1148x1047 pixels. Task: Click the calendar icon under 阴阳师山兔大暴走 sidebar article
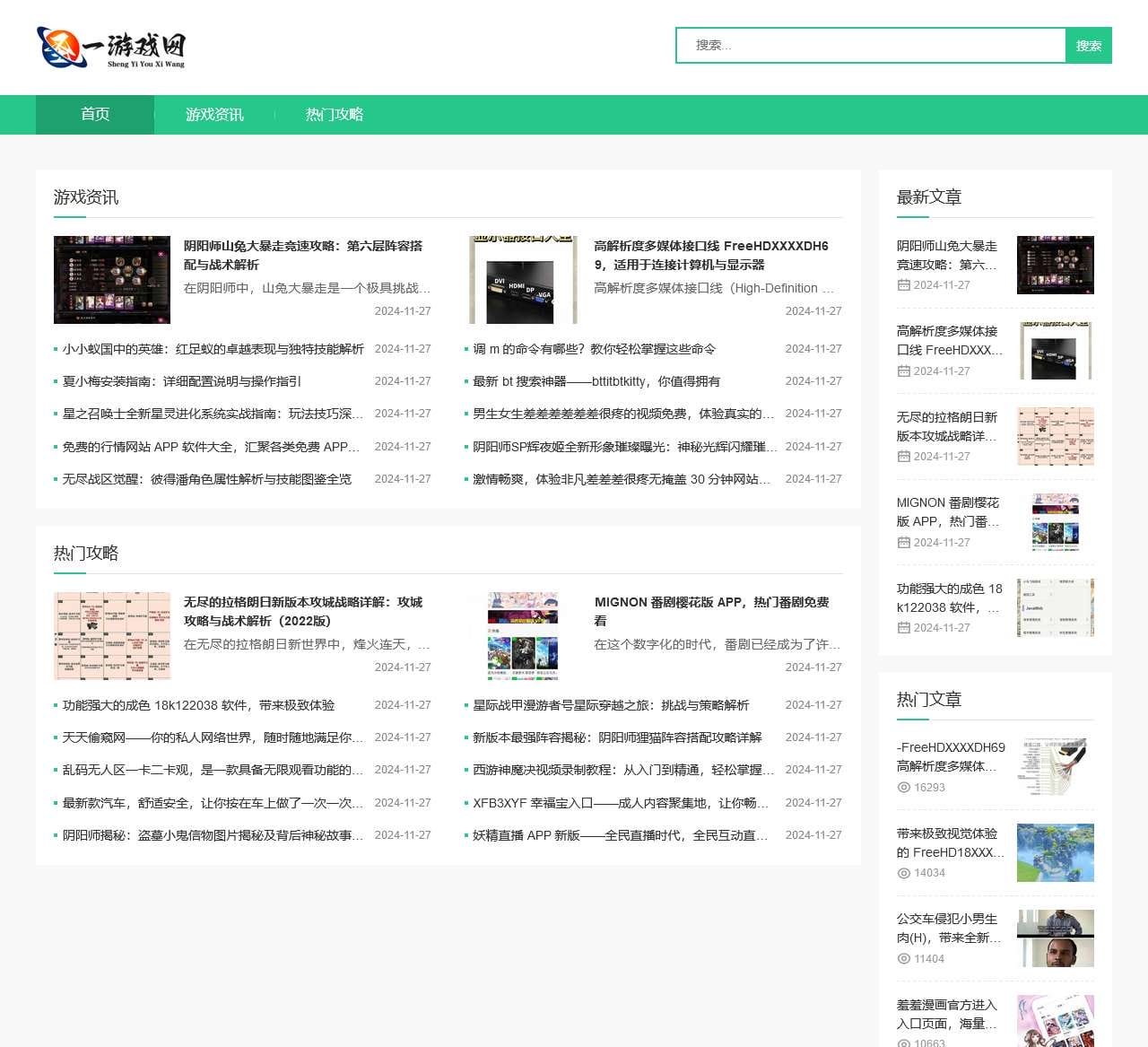(903, 285)
